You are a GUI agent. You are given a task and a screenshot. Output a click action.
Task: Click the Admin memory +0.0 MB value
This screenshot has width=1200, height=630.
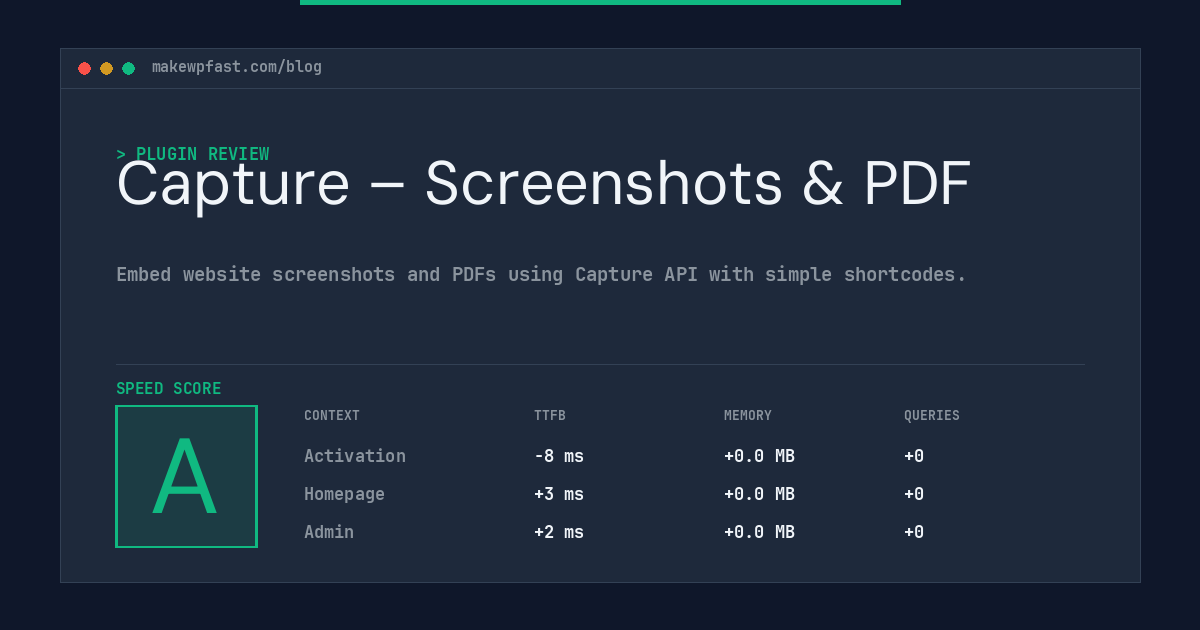coord(759,532)
